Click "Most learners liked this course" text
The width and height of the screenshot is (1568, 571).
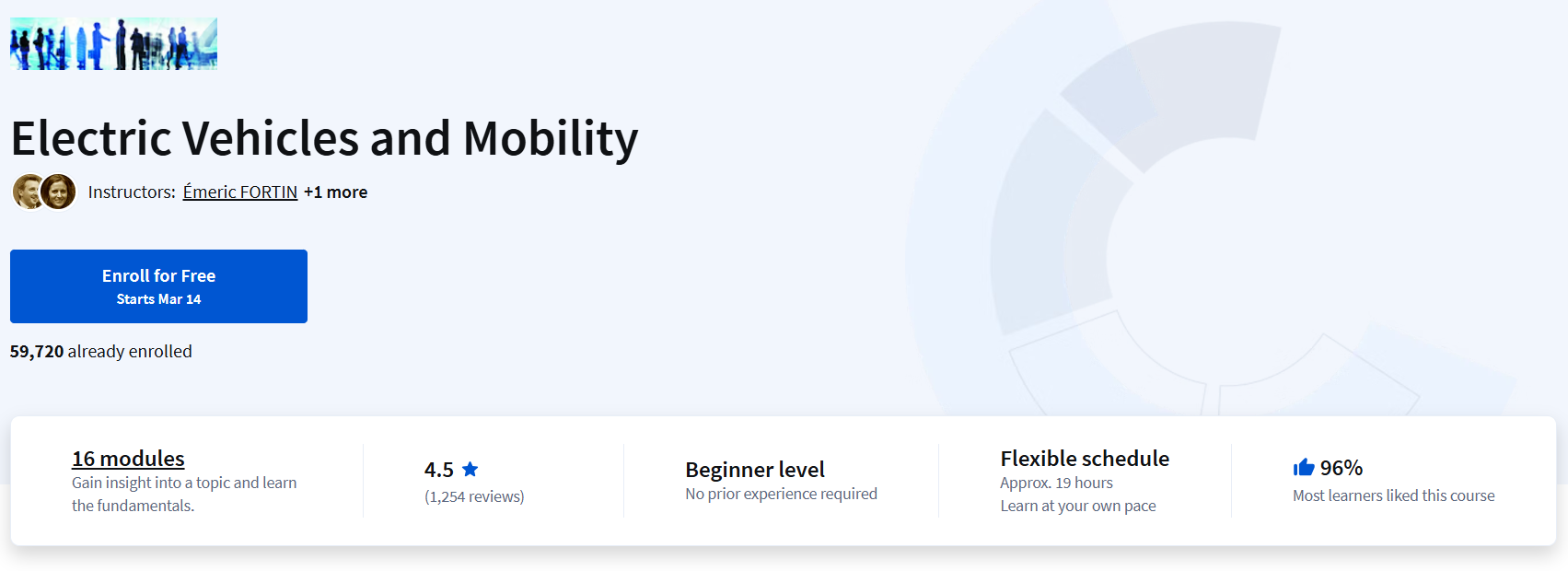pyautogui.click(x=1393, y=495)
